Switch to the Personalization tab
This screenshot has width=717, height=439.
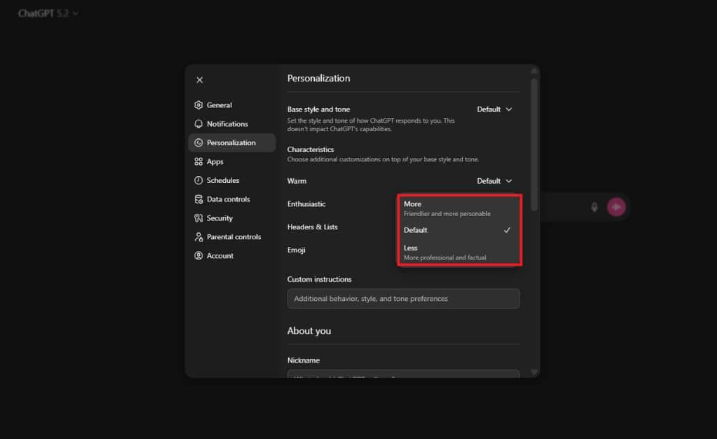click(x=231, y=143)
